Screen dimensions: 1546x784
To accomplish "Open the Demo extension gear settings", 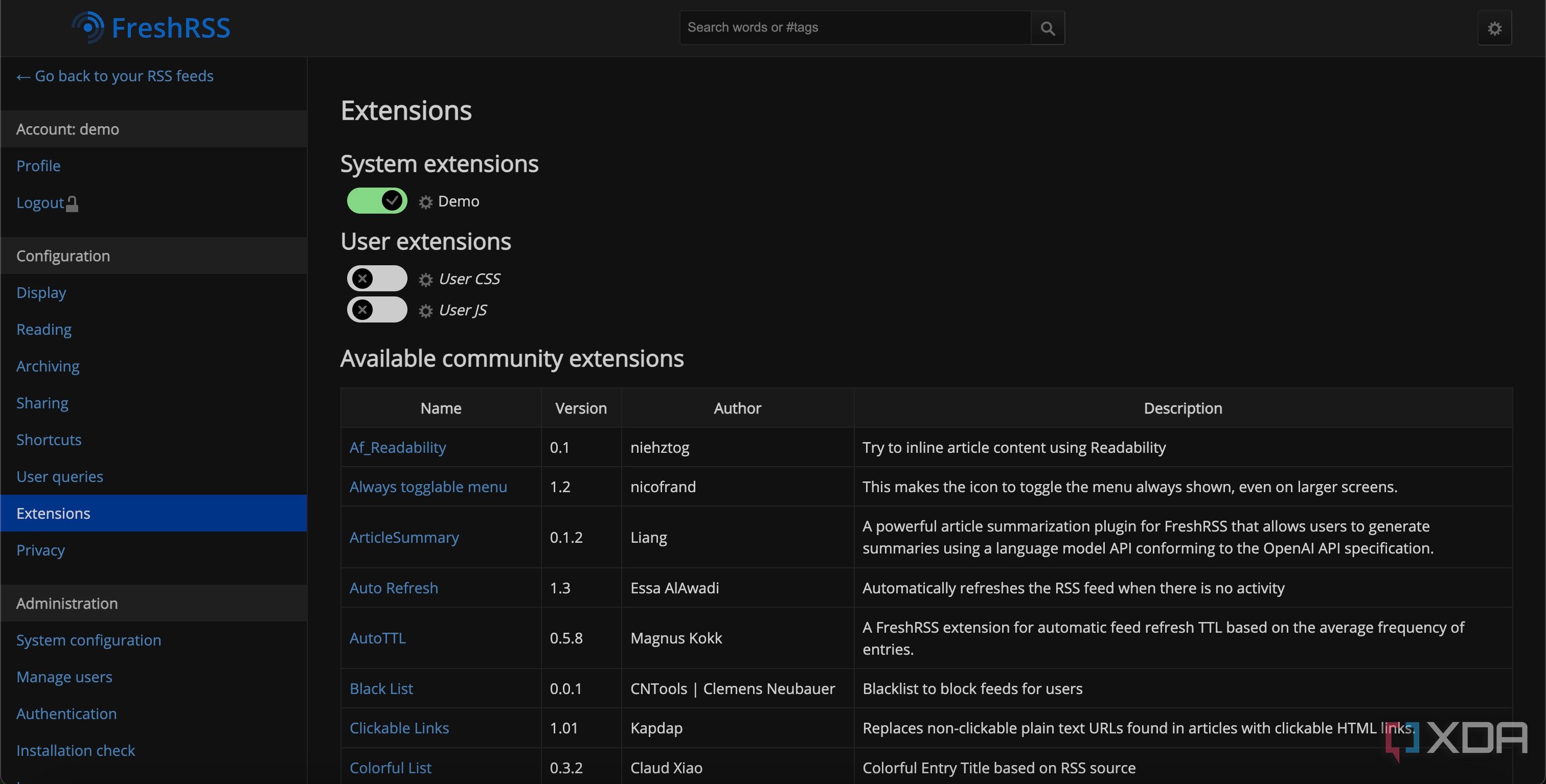I will 425,202.
